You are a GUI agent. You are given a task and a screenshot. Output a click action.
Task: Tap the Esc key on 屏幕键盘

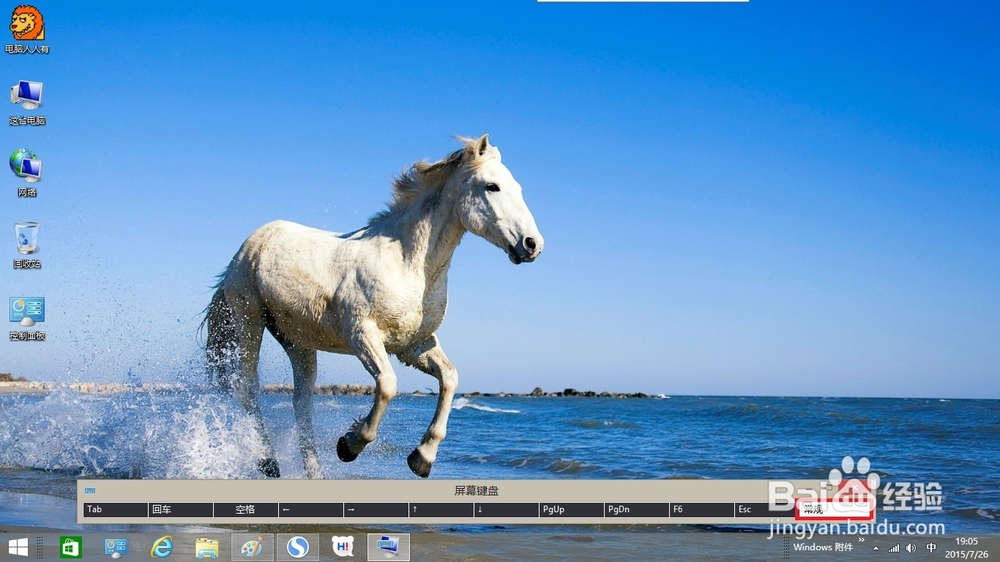coord(767,510)
